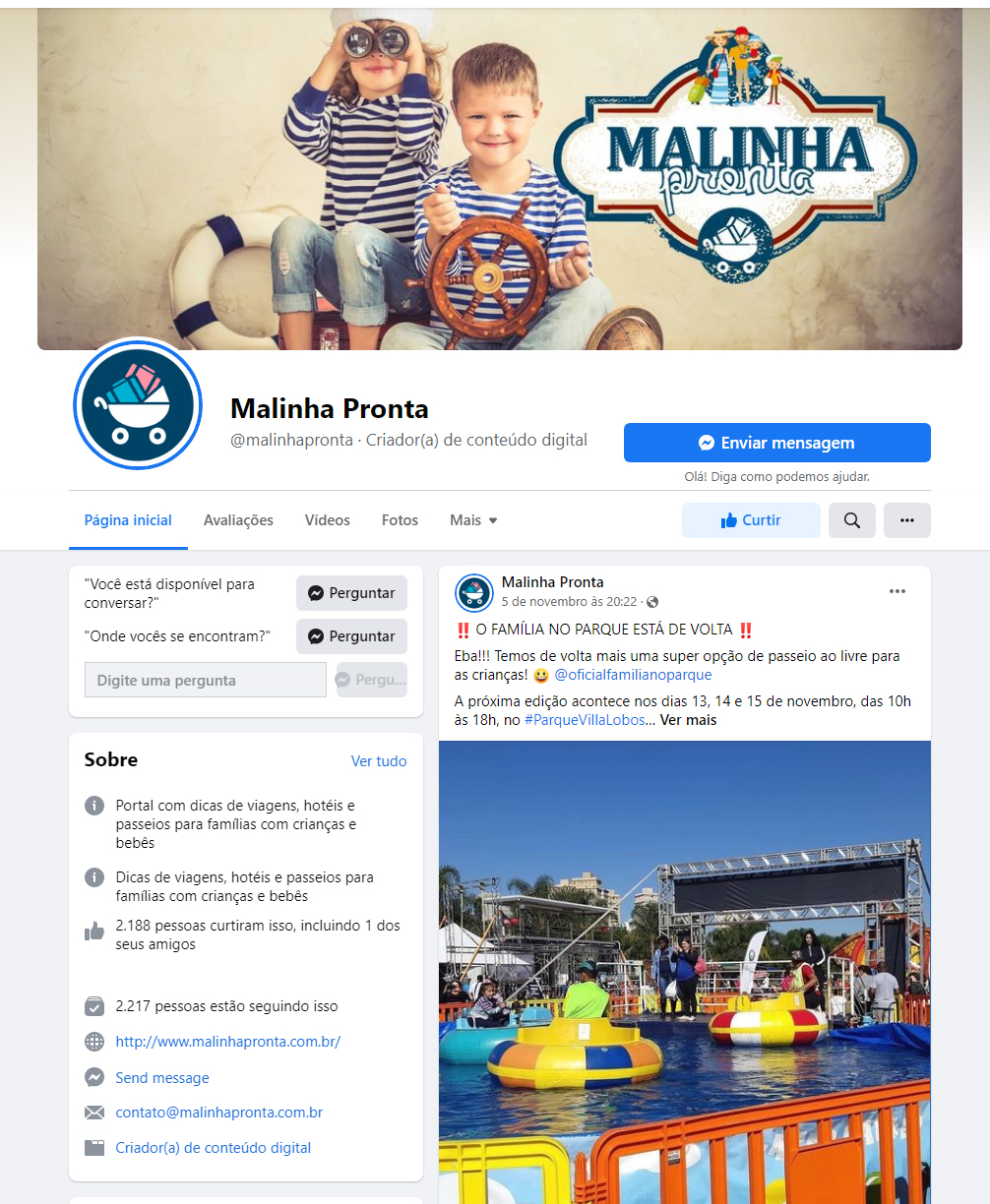Image resolution: width=990 pixels, height=1204 pixels.
Task: Open Ver tudo in the Sobre section
Action: tap(379, 761)
